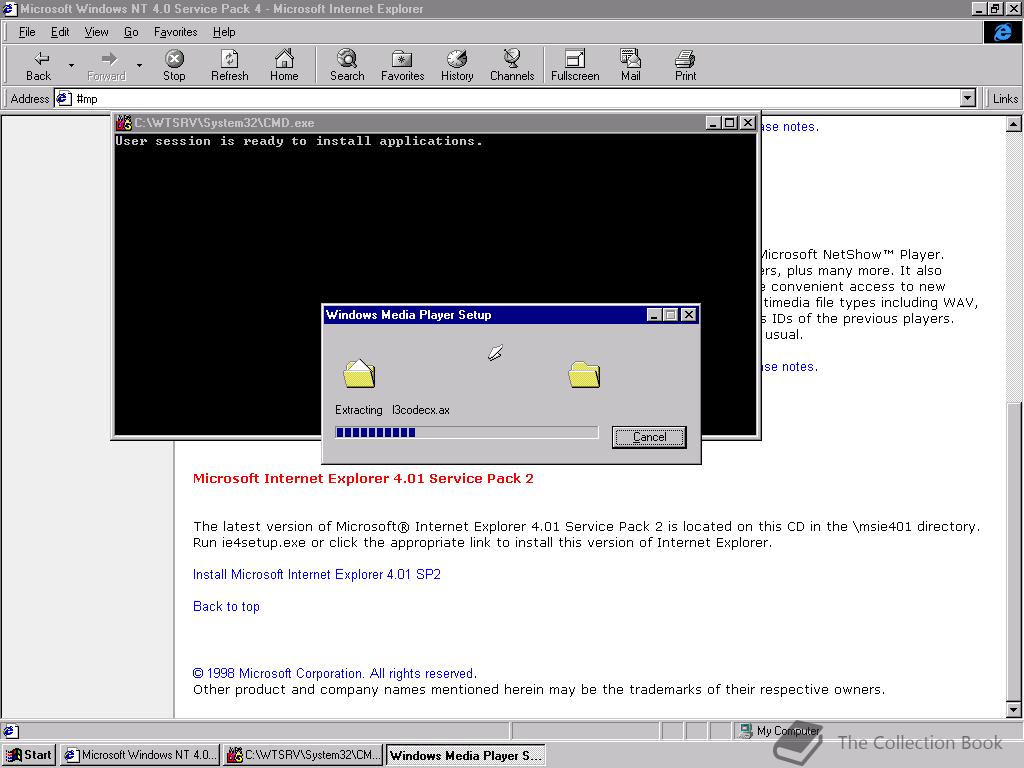Switch to Windows Media Player Setup taskbar button
1024x768 pixels.
[466, 755]
